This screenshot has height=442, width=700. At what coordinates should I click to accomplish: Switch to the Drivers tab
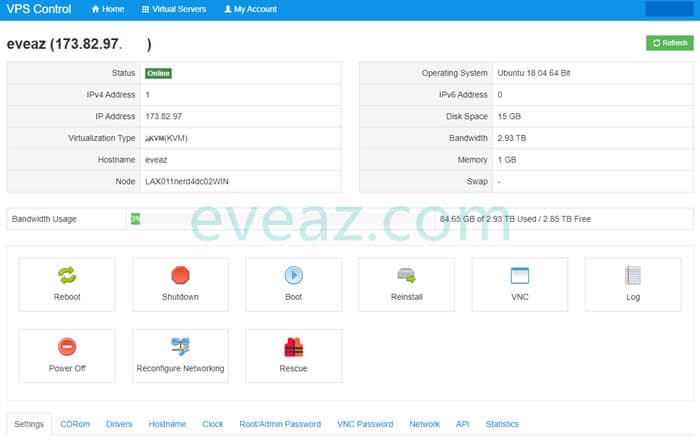[x=119, y=424]
